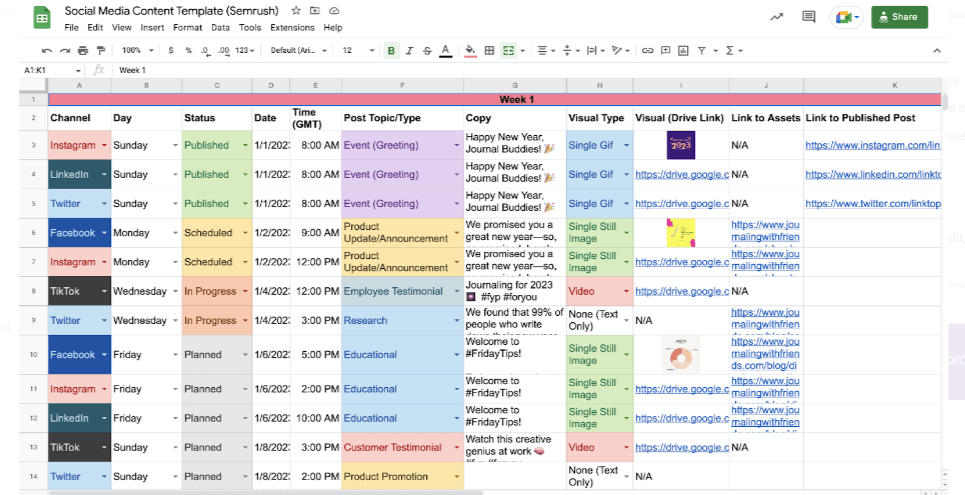The image size is (965, 495).
Task: Open text color picker
Action: coord(446,50)
